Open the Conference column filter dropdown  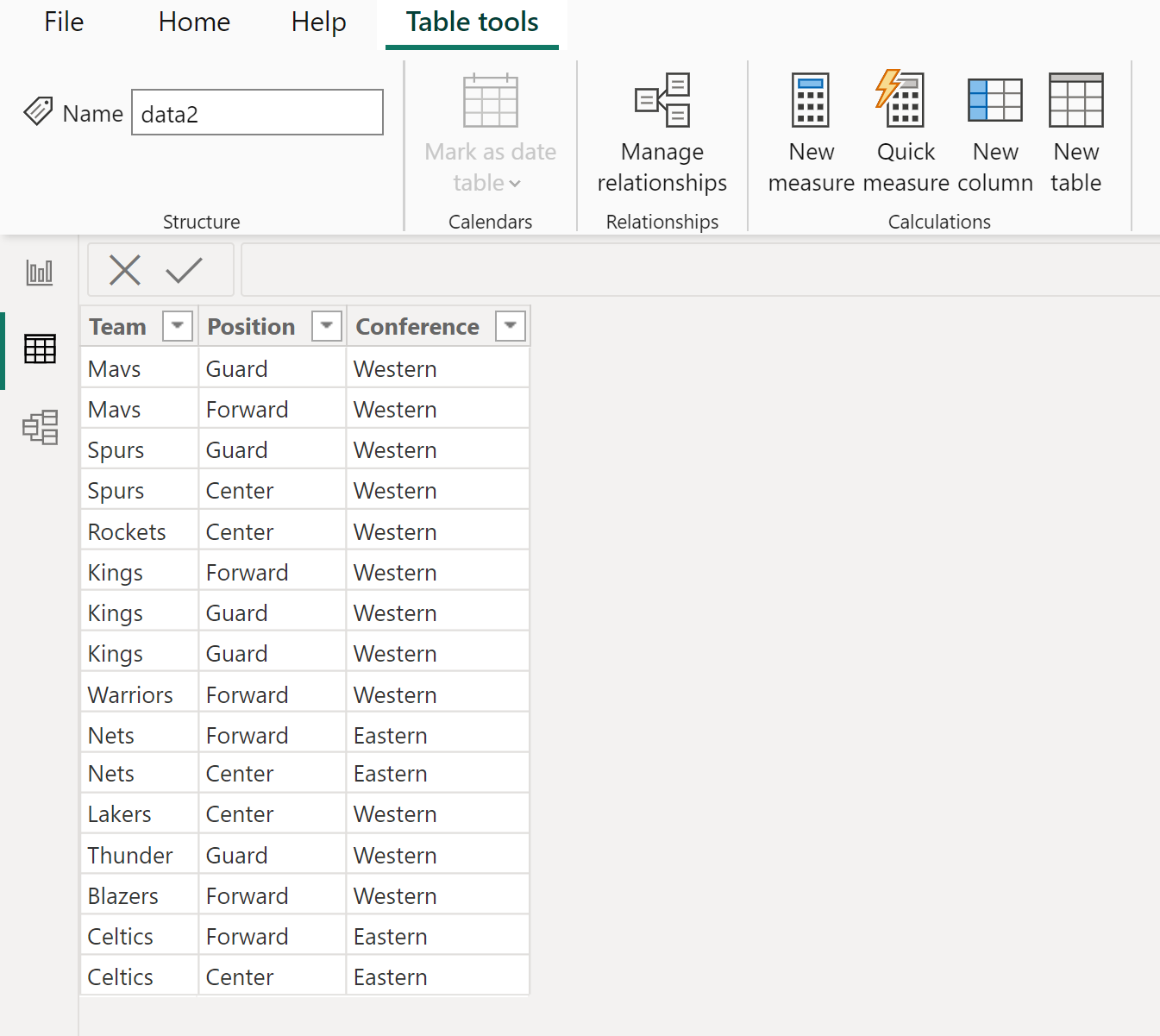511,326
